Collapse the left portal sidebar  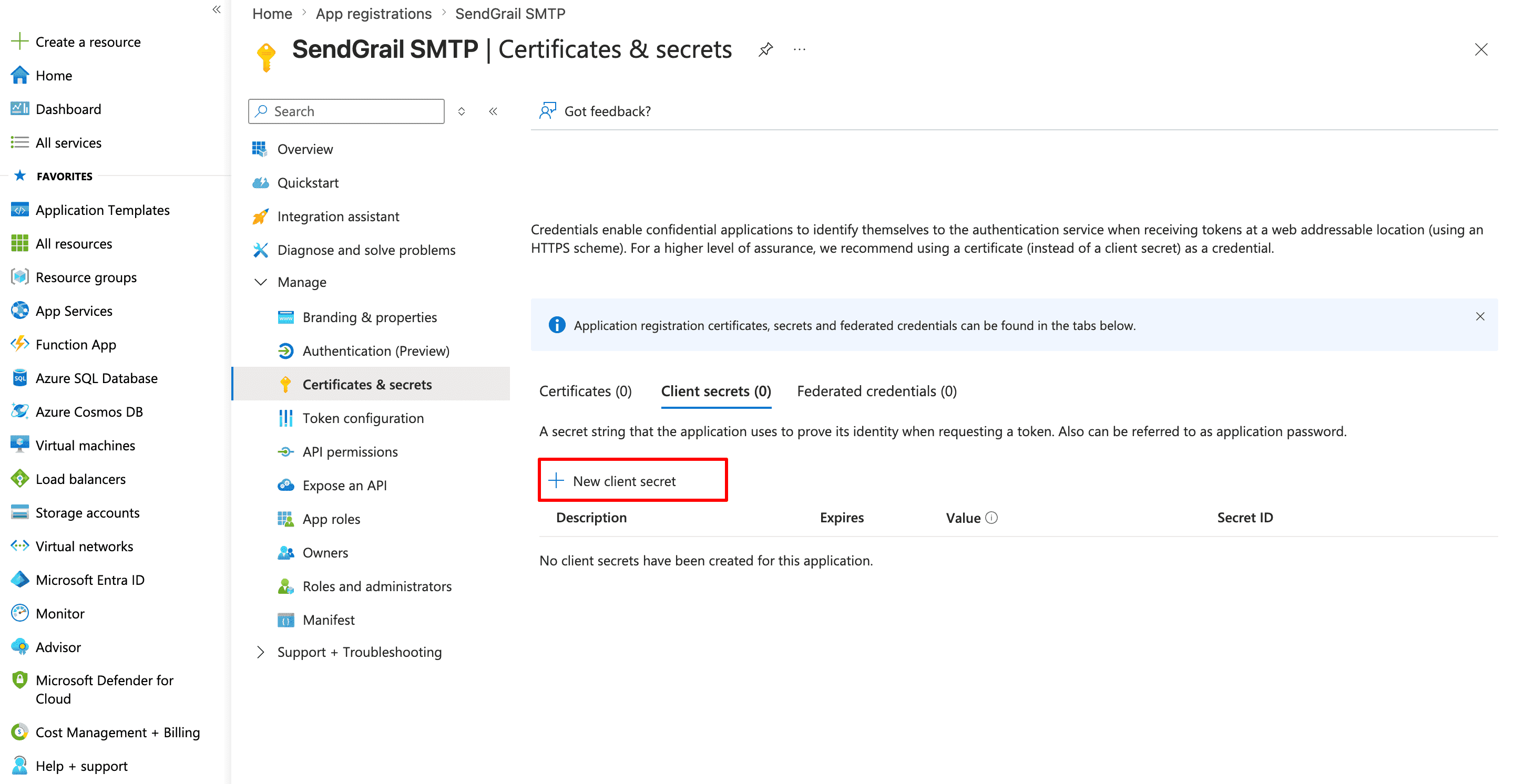[216, 9]
